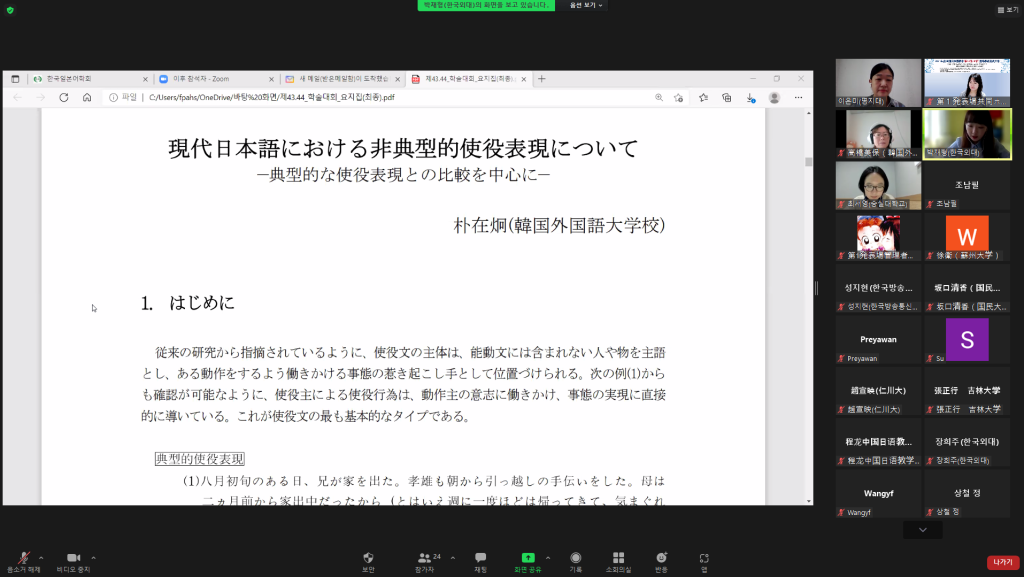Open browser downloads icon
Screen dimensions: 1024x577
[750, 97]
